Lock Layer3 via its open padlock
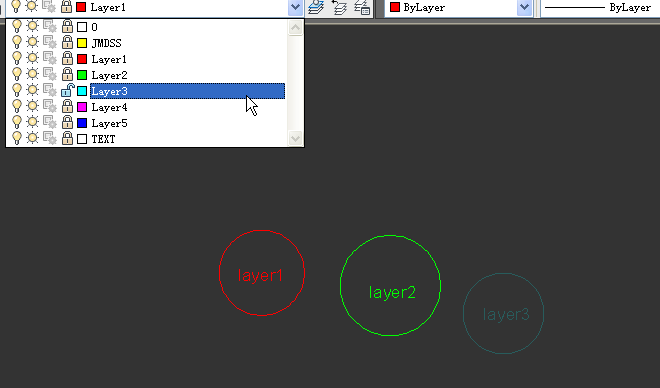The width and height of the screenshot is (660, 388). coord(67,91)
